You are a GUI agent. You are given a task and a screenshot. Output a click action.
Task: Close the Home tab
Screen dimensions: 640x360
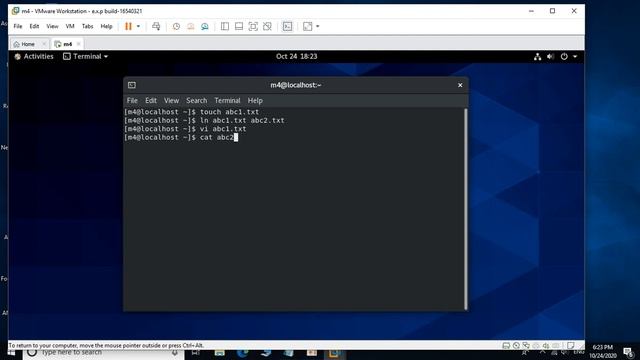pyautogui.click(x=44, y=44)
